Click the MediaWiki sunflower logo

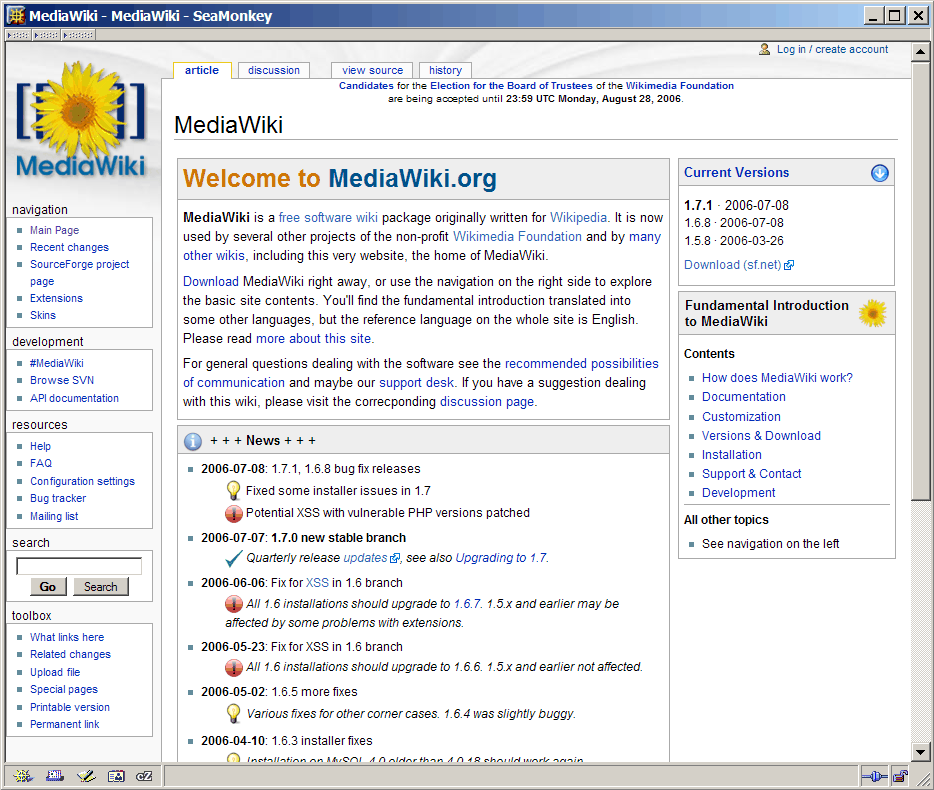pos(80,119)
